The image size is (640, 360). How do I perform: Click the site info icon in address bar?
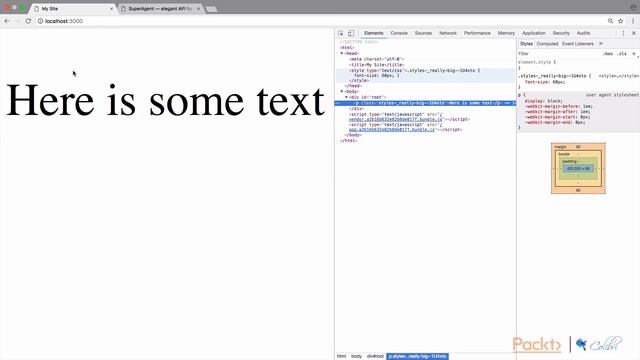[40, 21]
